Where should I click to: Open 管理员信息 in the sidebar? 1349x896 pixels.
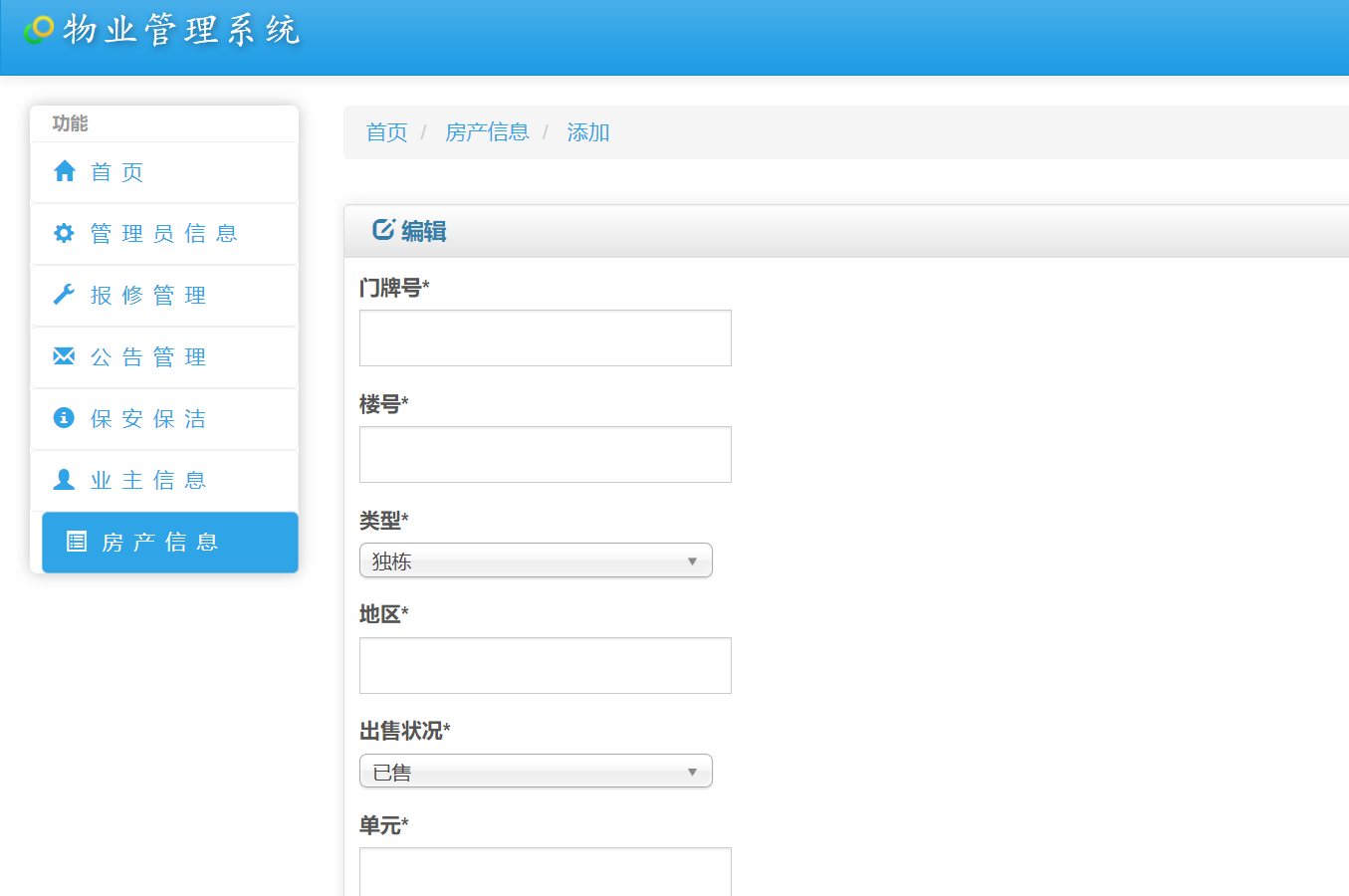click(x=164, y=234)
